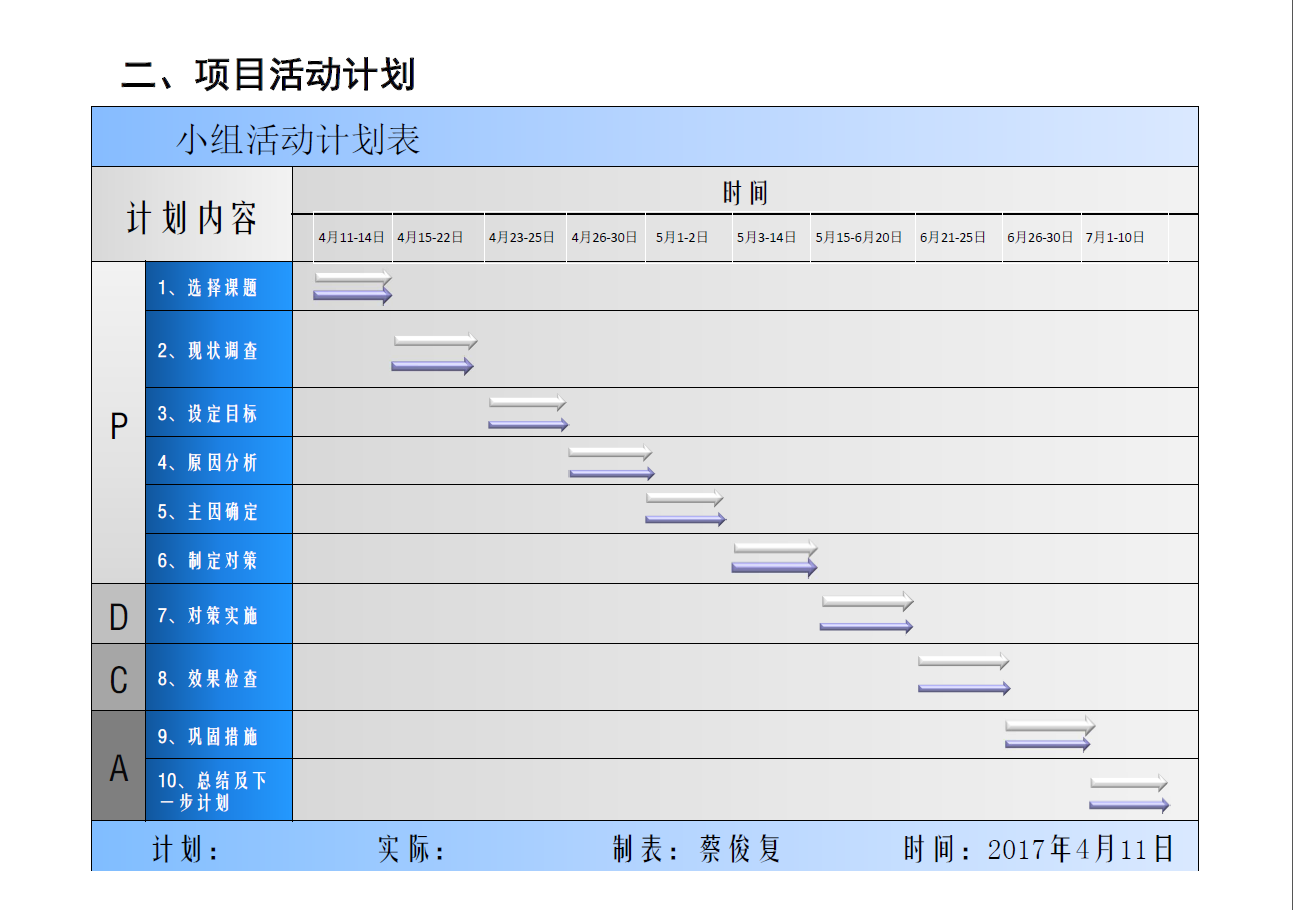Select the 4月11-14日 date column
The height and width of the screenshot is (910, 1293).
[x=352, y=238]
